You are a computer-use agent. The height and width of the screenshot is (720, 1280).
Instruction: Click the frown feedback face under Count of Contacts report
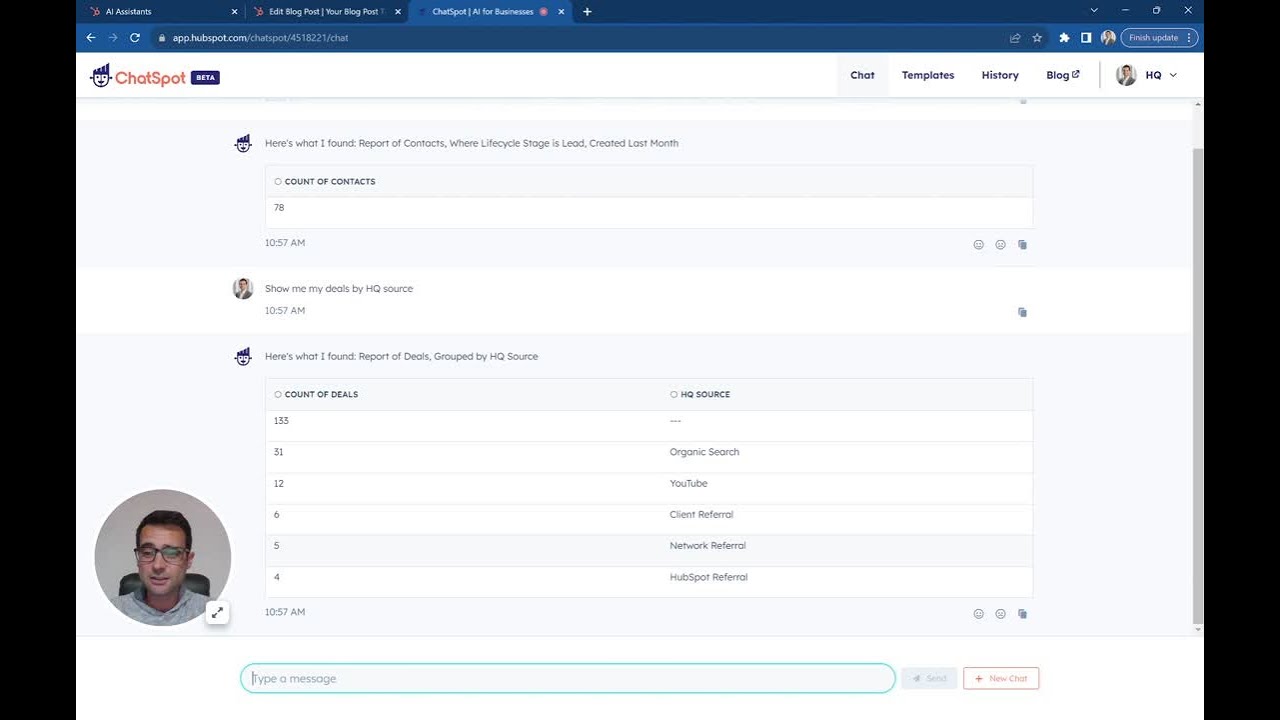pyautogui.click(x=1000, y=245)
